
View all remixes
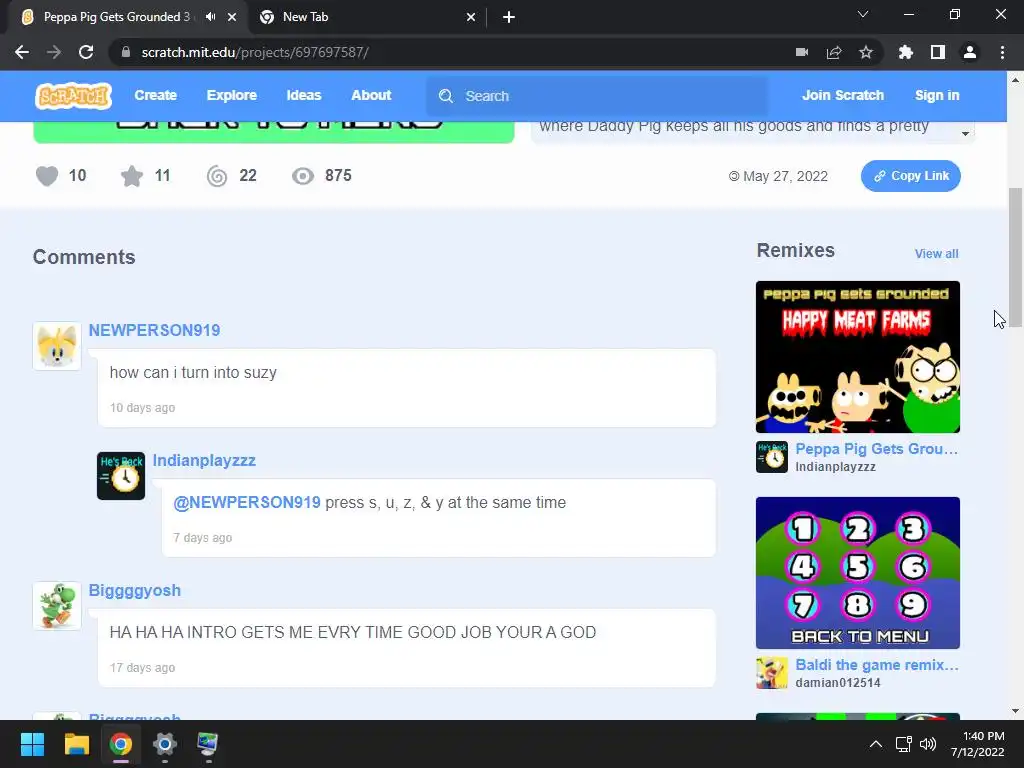936,254
